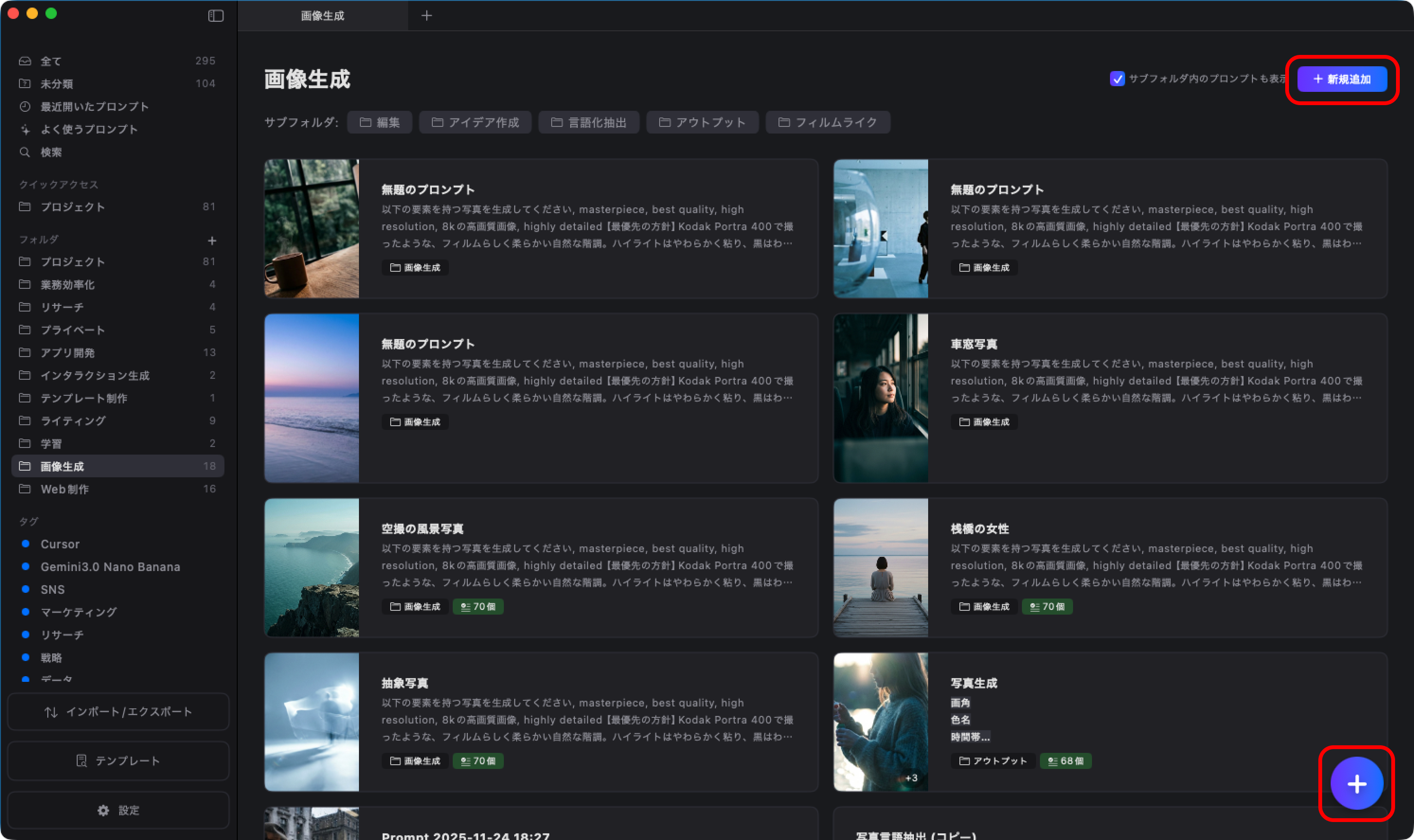1414x840 pixels.
Task: Open the 桟橋の女性 prompt title
Action: tap(980, 529)
